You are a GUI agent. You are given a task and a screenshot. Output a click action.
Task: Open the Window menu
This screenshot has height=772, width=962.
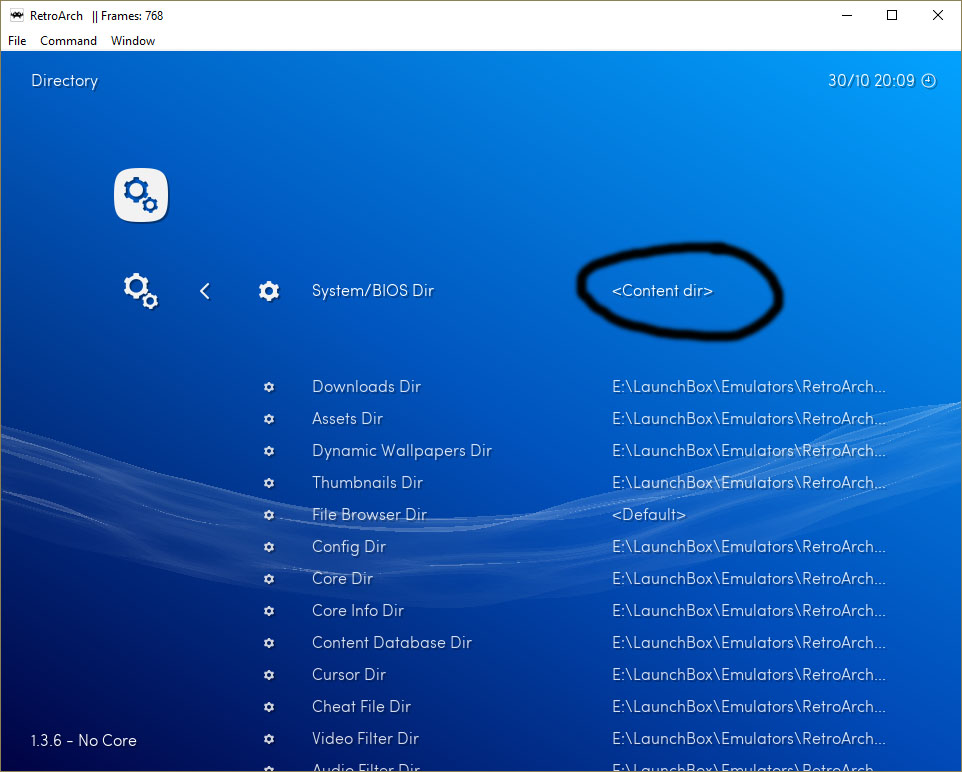pyautogui.click(x=133, y=41)
